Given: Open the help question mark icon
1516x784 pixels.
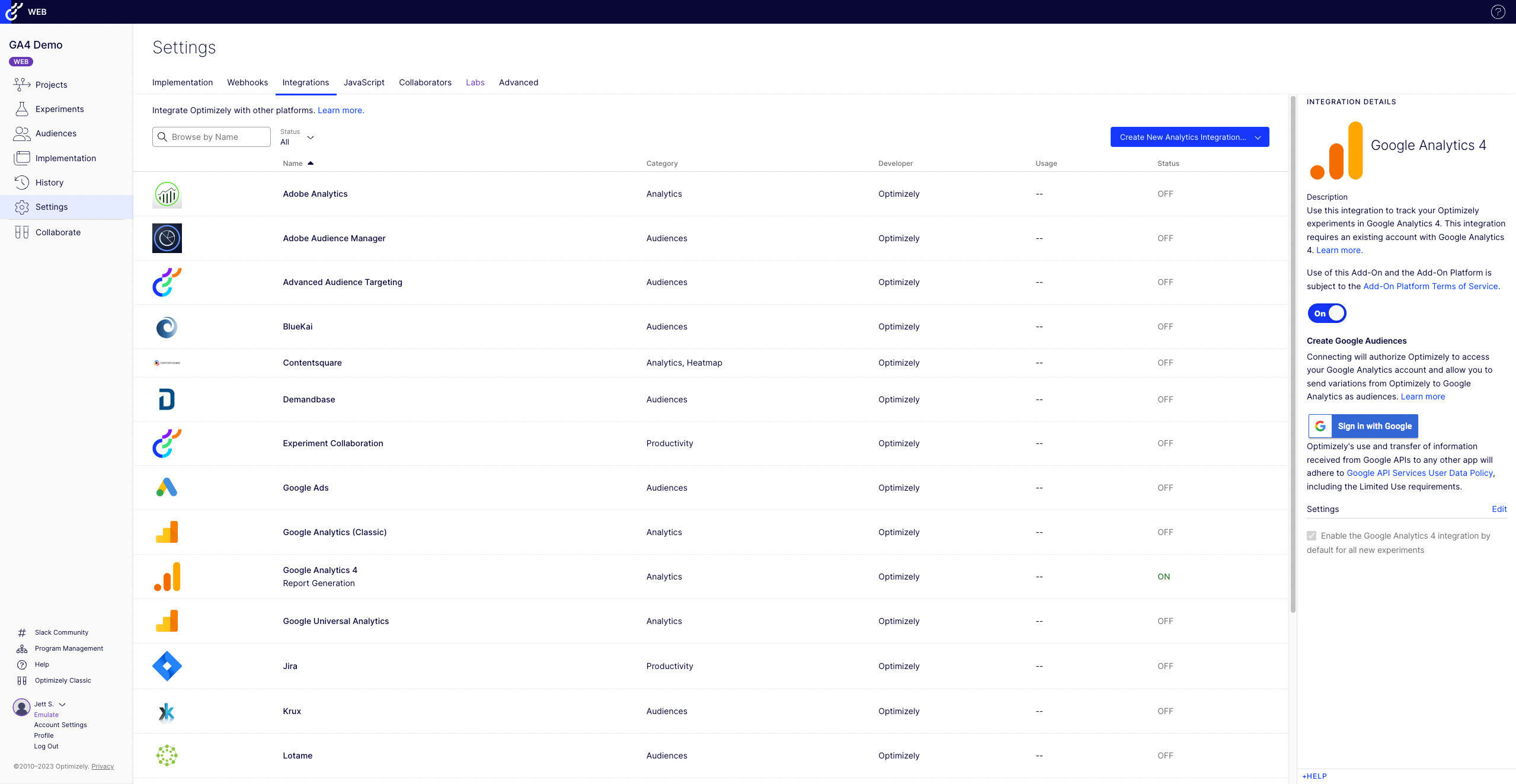Looking at the screenshot, I should pos(1498,12).
